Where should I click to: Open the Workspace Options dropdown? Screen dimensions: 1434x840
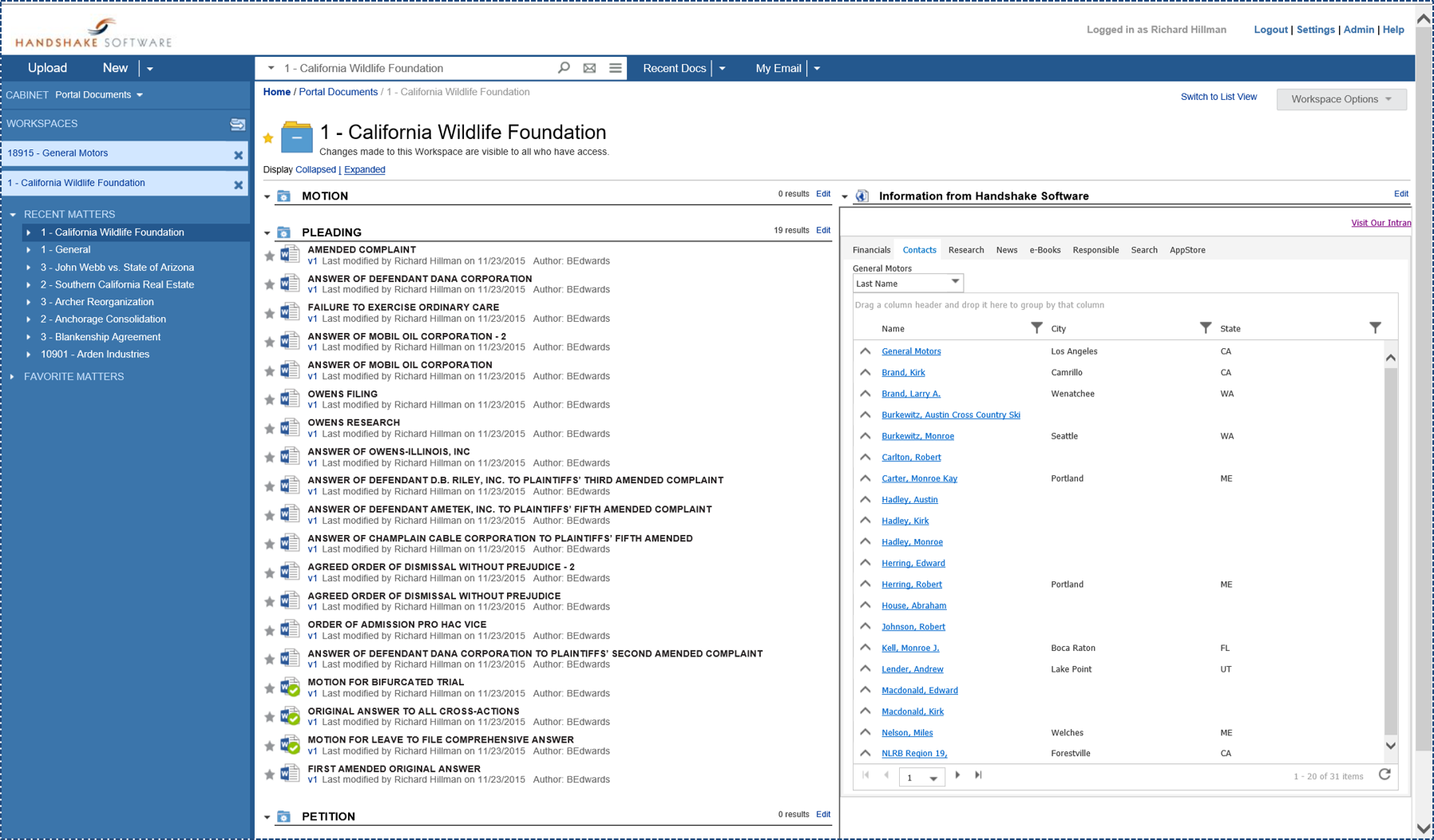coord(1341,99)
